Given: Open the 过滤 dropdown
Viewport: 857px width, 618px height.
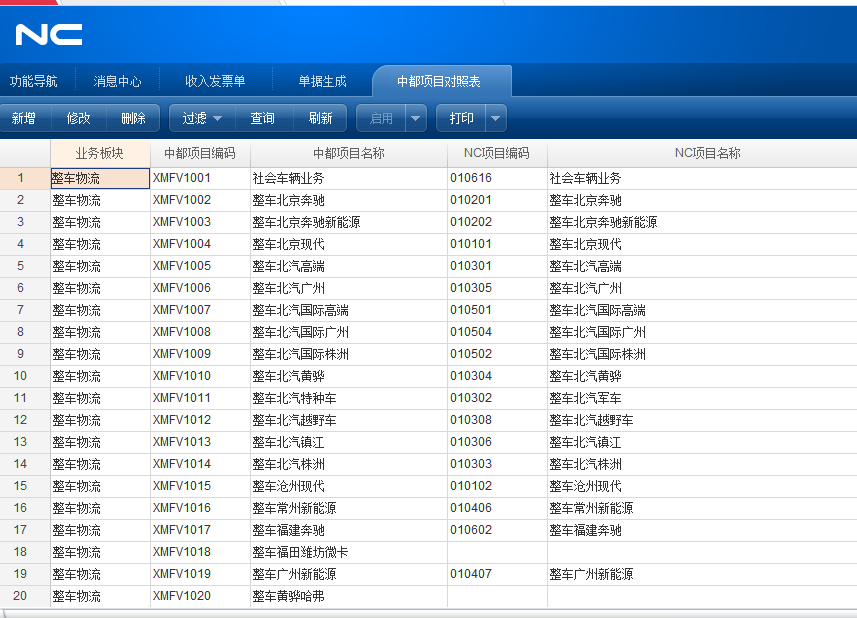Looking at the screenshot, I should tap(202, 118).
